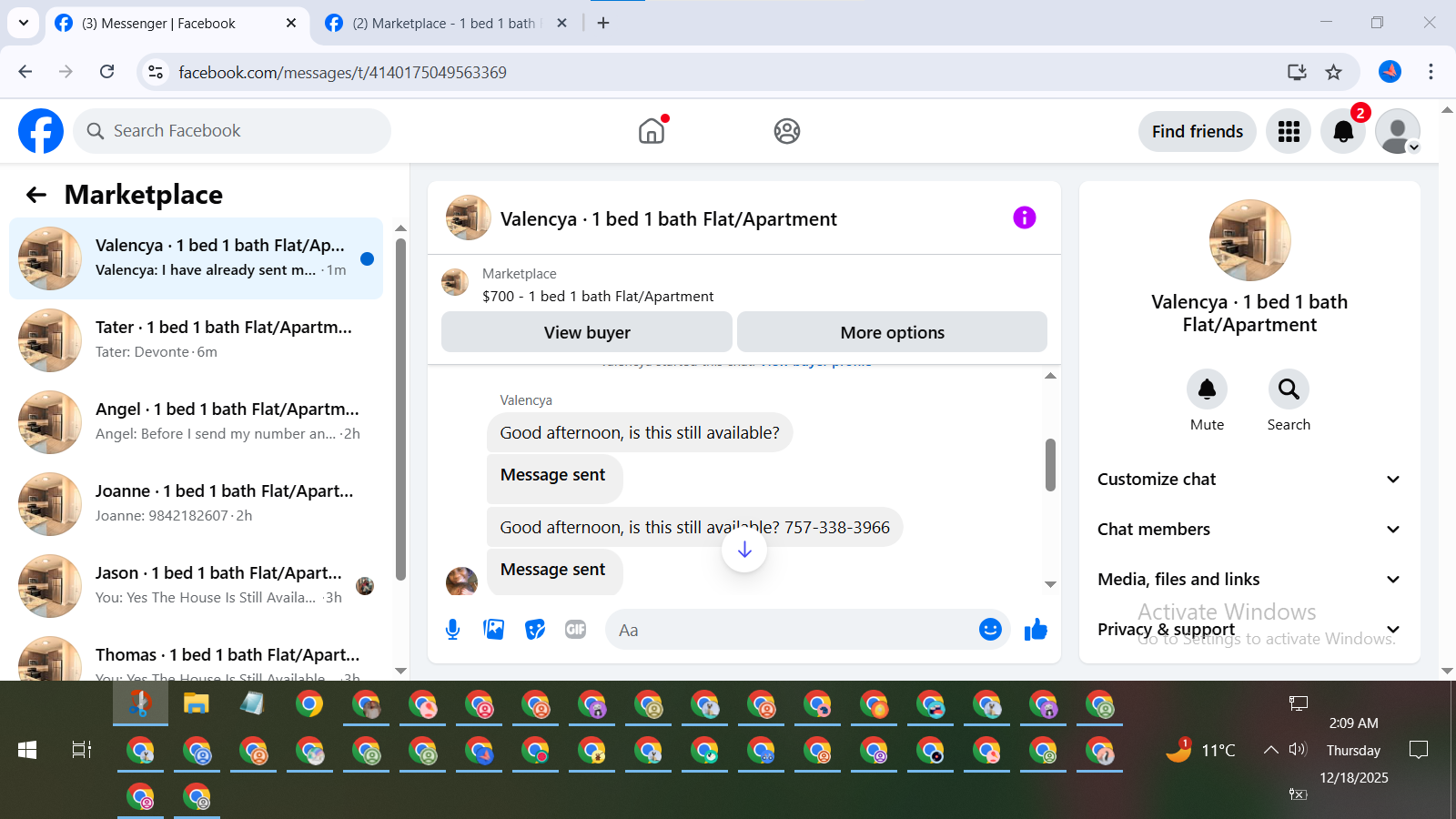Open Tater conversation in the list
Viewport: 1456px width, 819px height.
click(196, 340)
